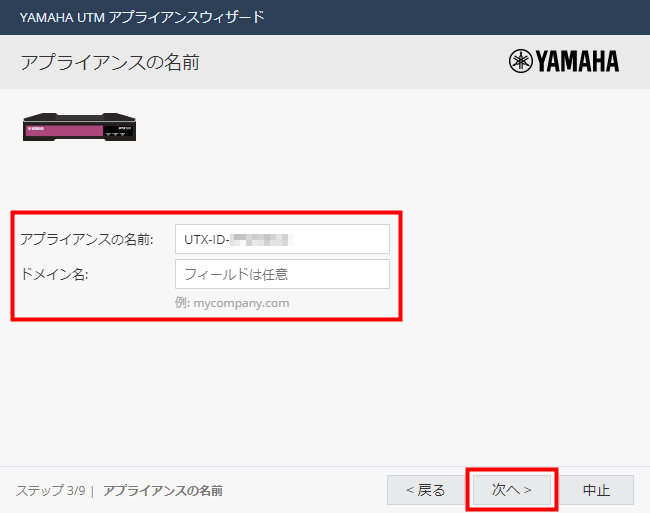This screenshot has height=513, width=650.
Task: Click the bold step name in footer
Action: (x=162, y=491)
